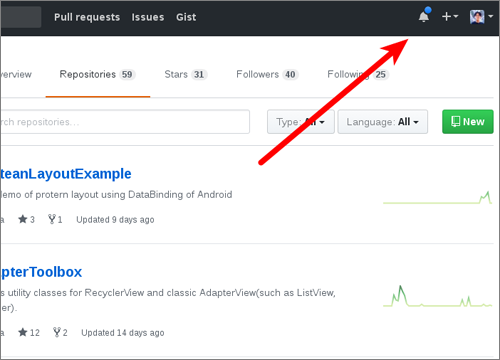
Task: Click the green New repository button
Action: (x=468, y=122)
